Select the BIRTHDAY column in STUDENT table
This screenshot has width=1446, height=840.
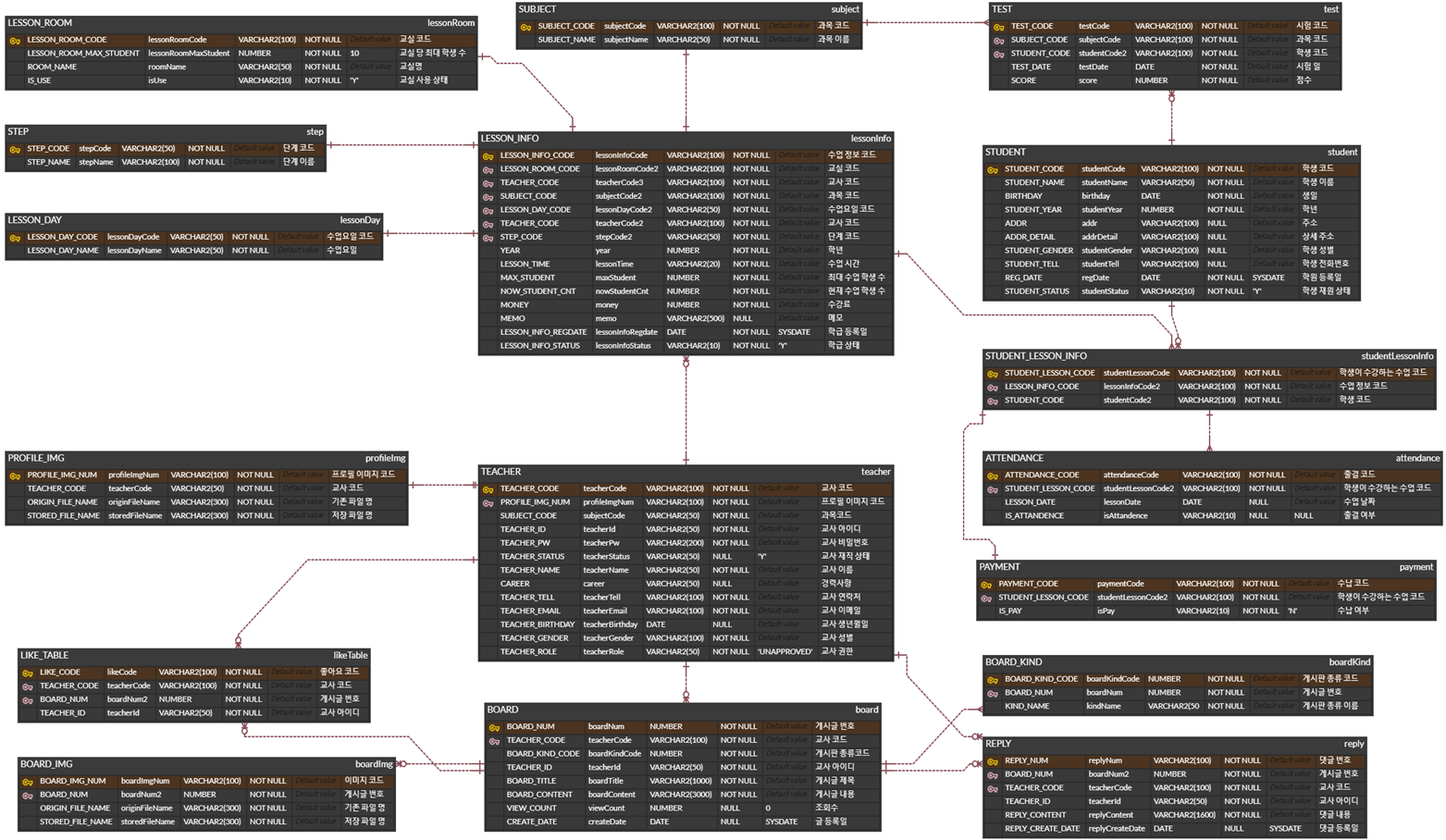click(1171, 197)
